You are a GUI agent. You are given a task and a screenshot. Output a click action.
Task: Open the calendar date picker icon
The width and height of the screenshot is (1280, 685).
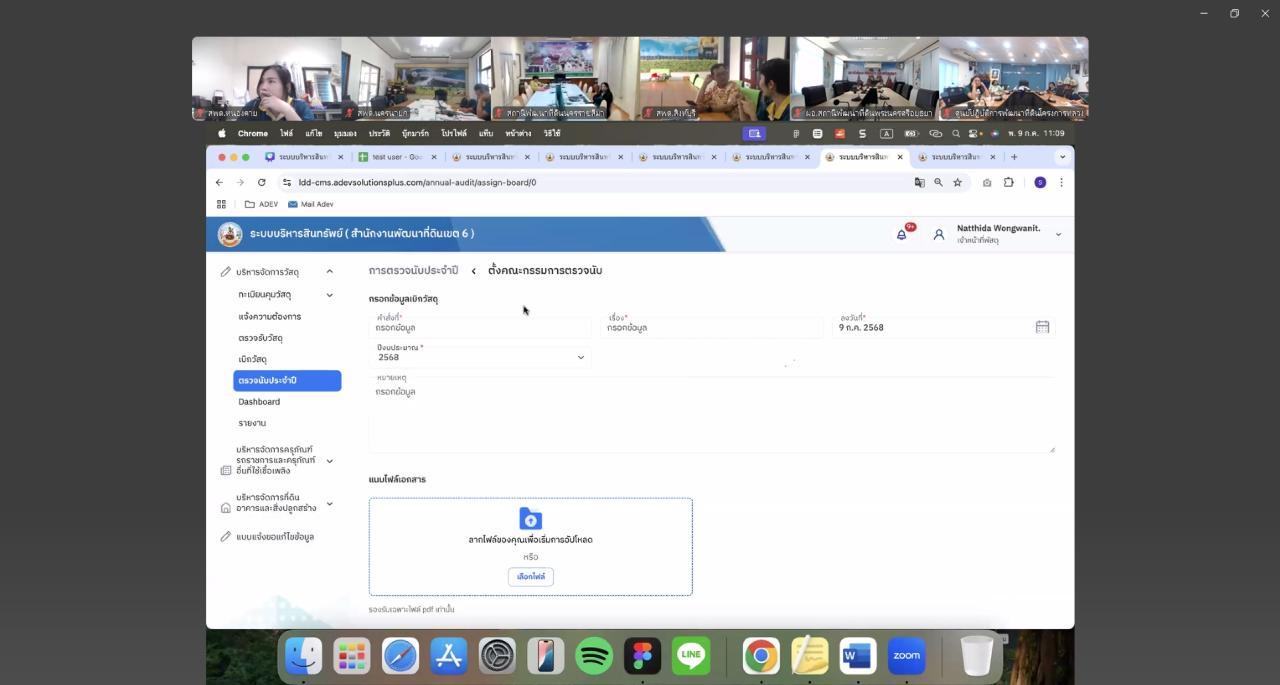coord(1042,327)
